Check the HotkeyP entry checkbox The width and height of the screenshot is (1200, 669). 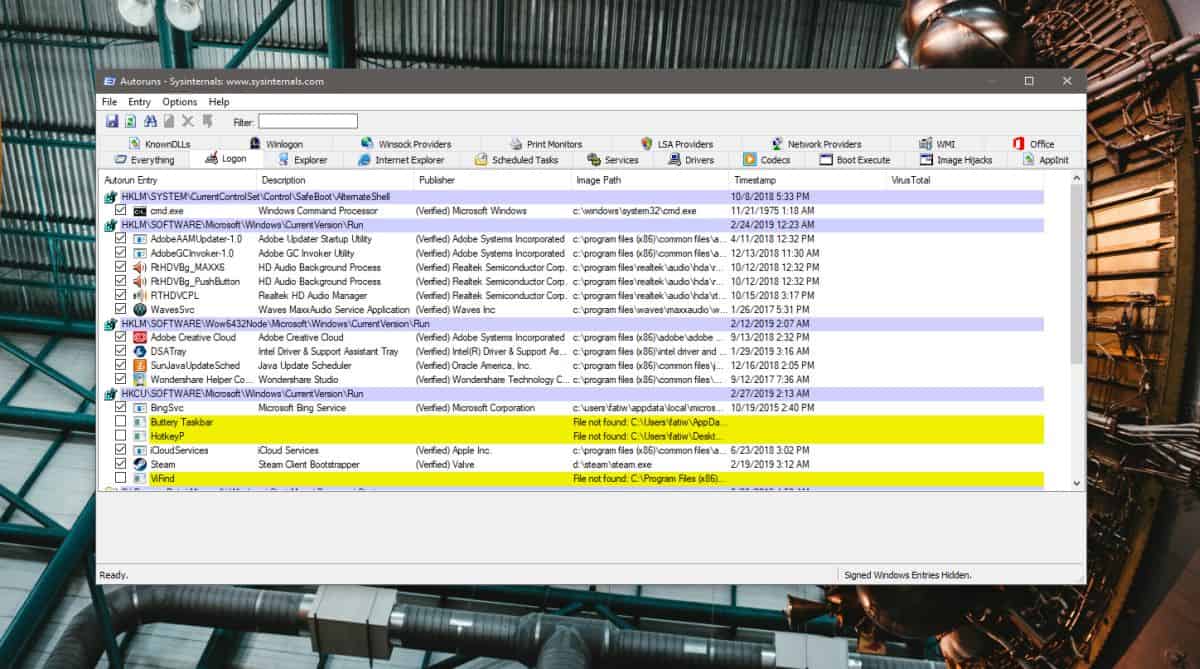(121, 436)
